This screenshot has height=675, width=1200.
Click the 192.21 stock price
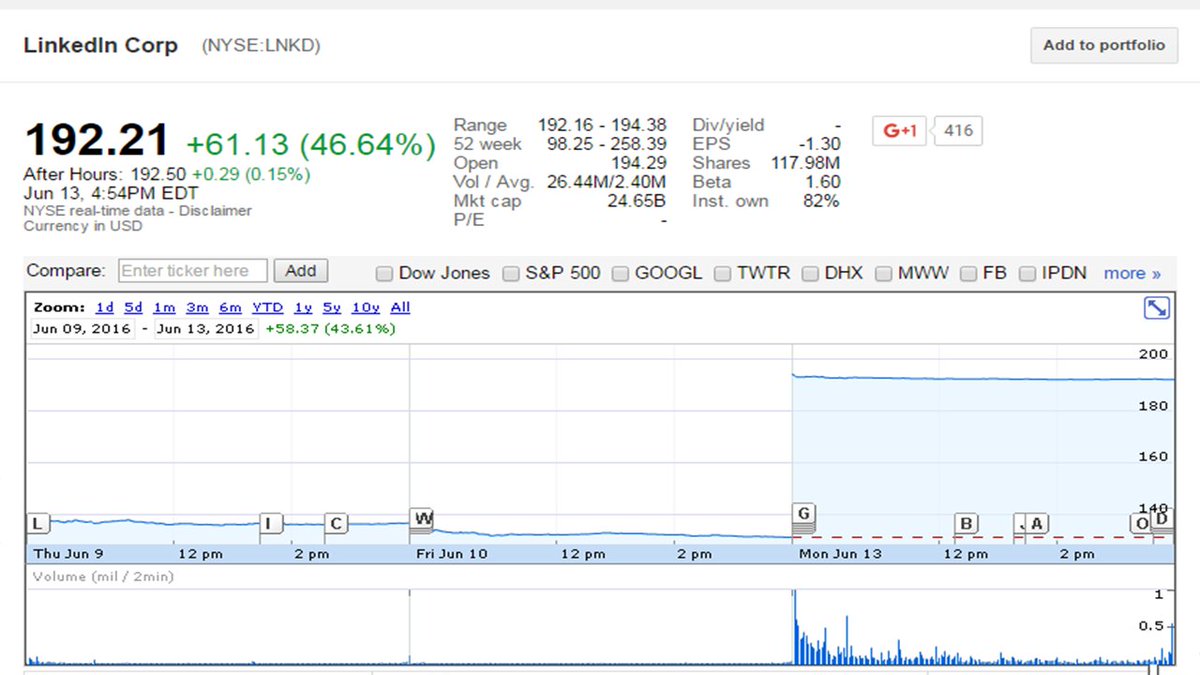97,142
